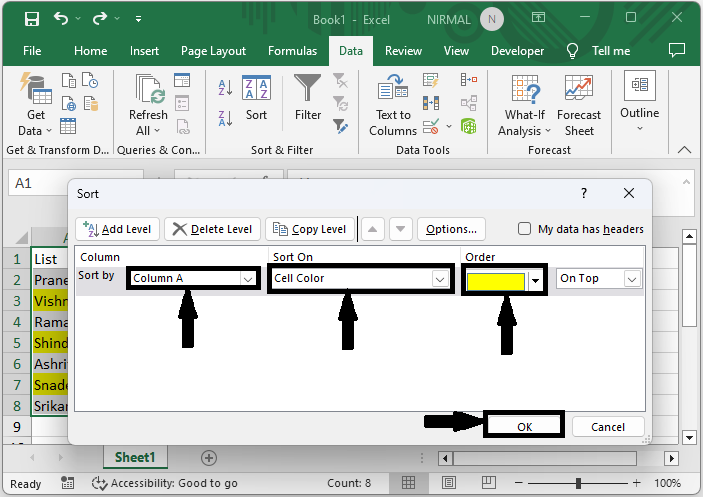703x497 pixels.
Task: Reapply the filter
Action: pos(340,104)
